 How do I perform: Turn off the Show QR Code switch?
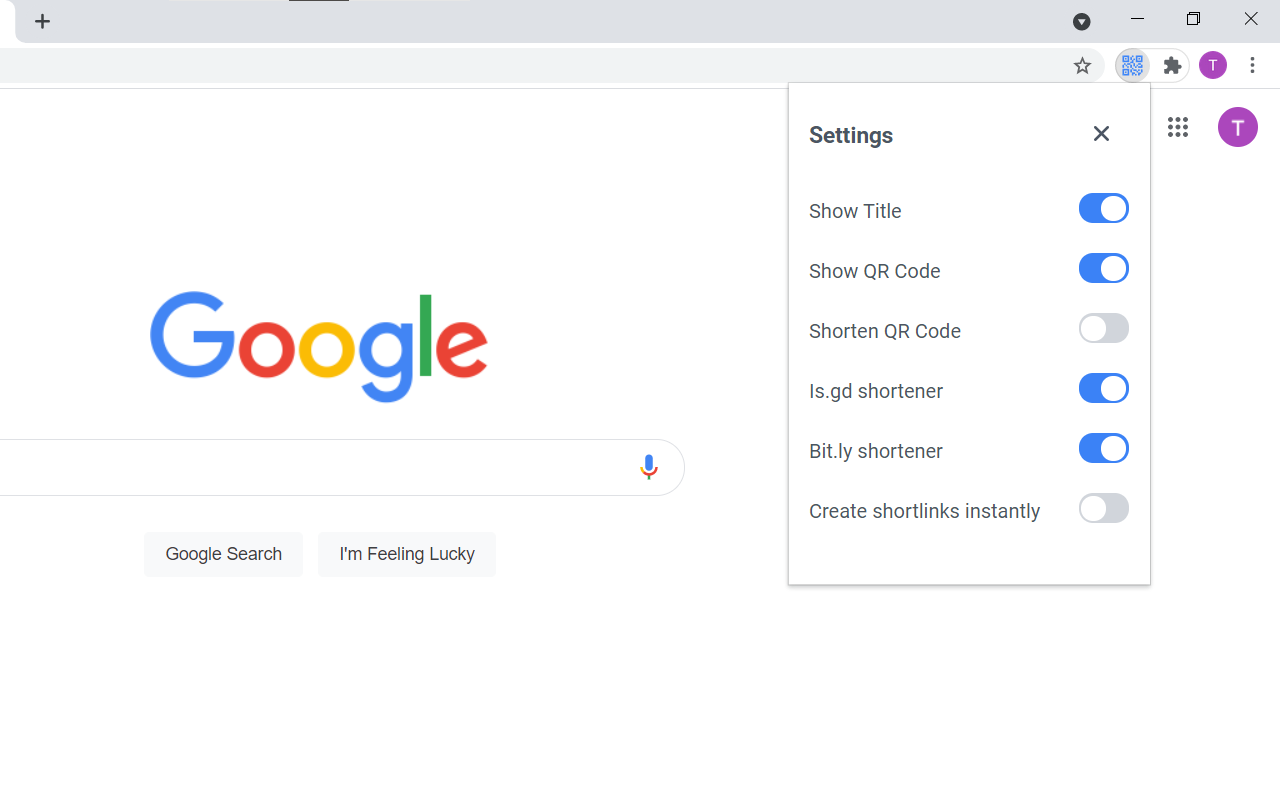pyautogui.click(x=1104, y=268)
